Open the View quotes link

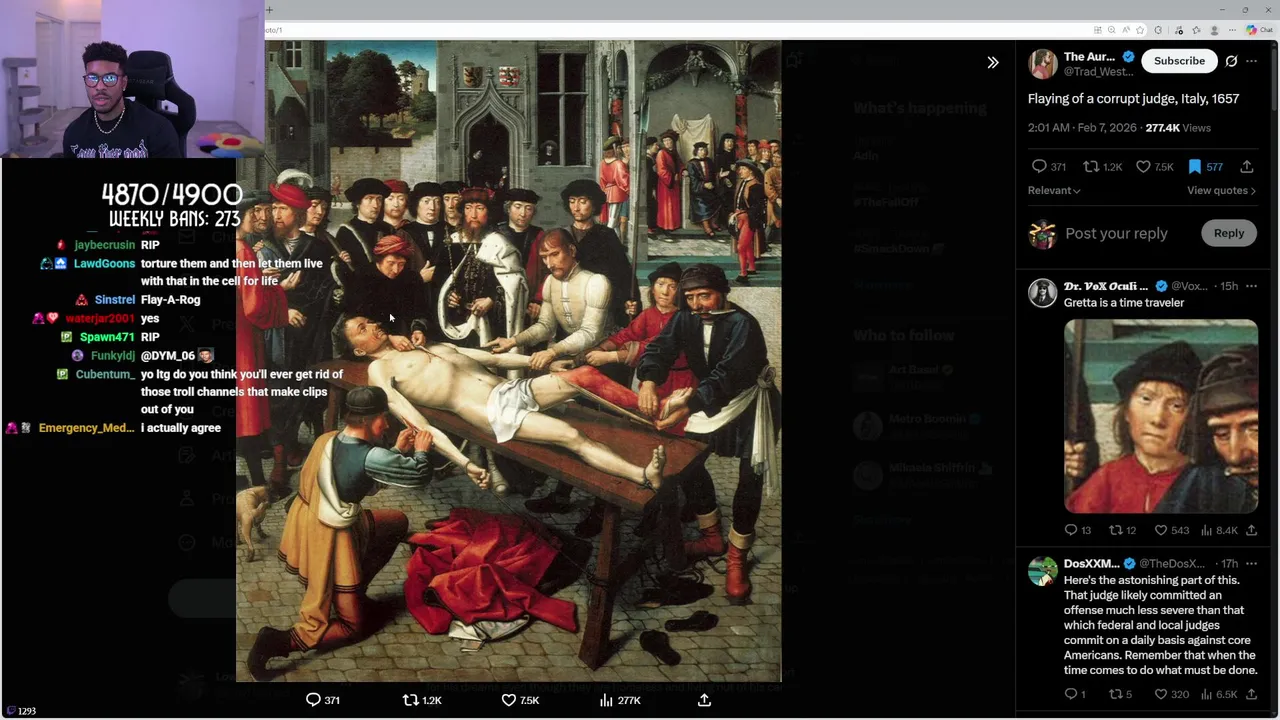pyautogui.click(x=1221, y=190)
